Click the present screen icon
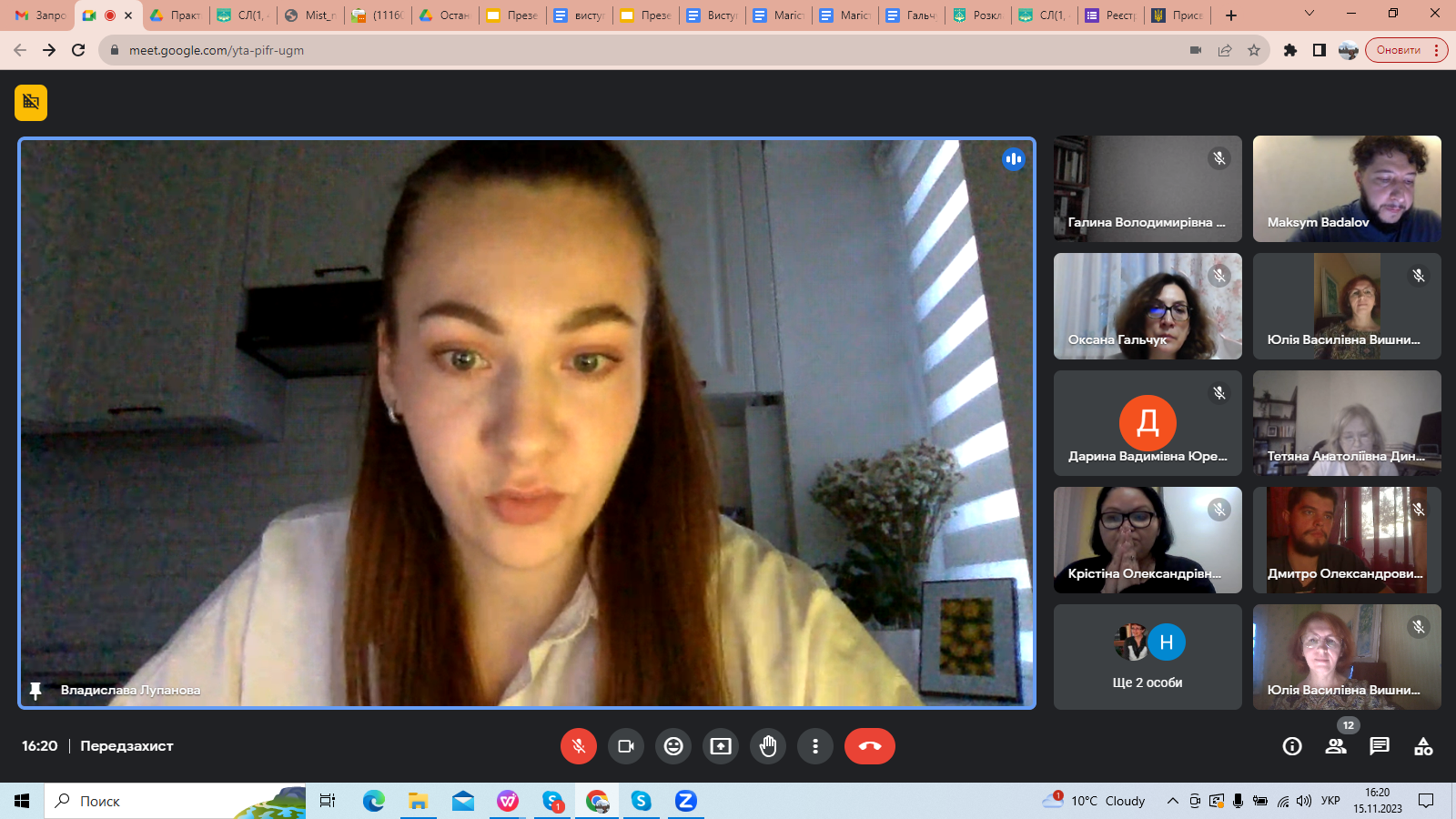The image size is (1456, 819). tap(721, 746)
